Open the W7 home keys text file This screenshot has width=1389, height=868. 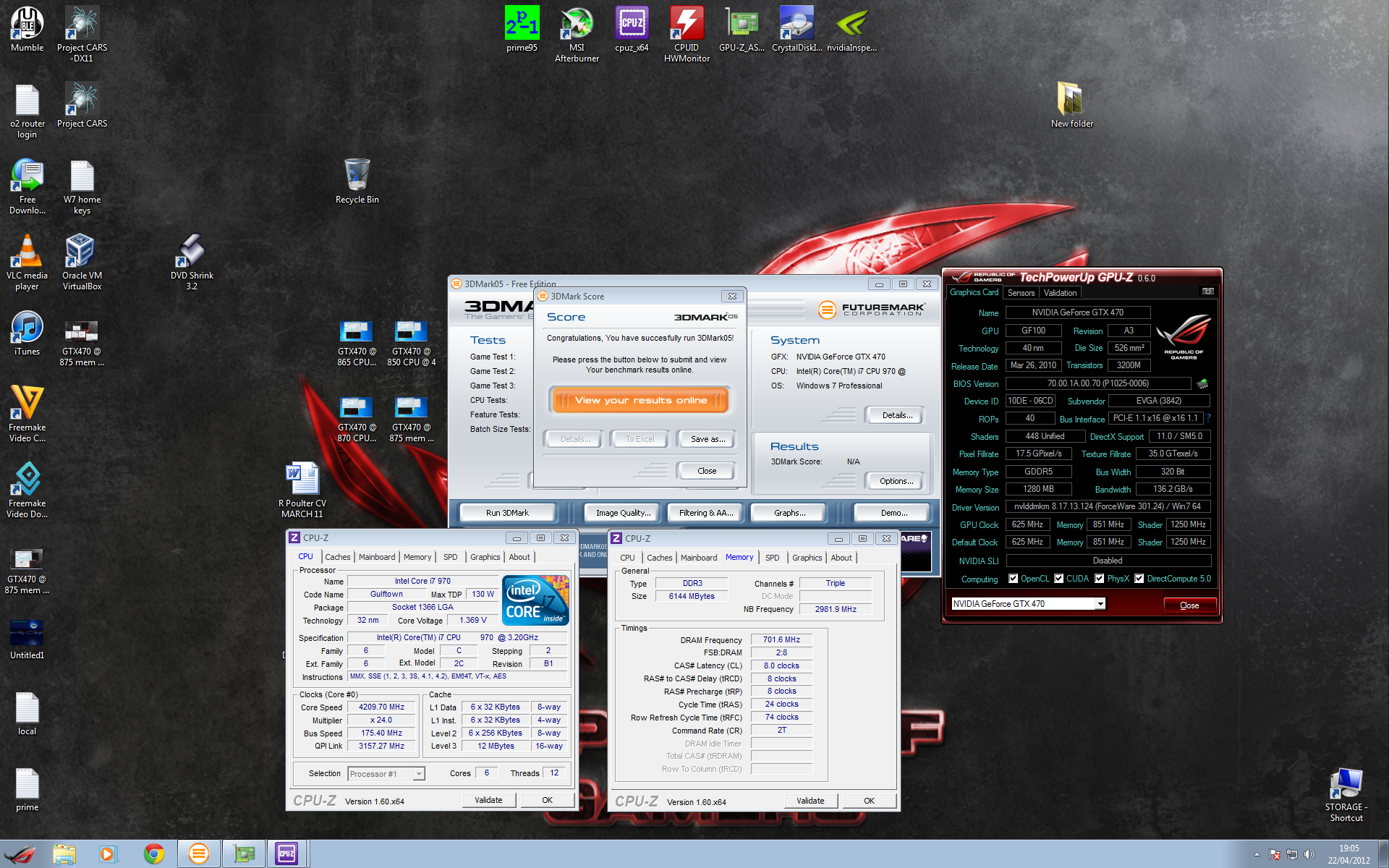tap(82, 186)
